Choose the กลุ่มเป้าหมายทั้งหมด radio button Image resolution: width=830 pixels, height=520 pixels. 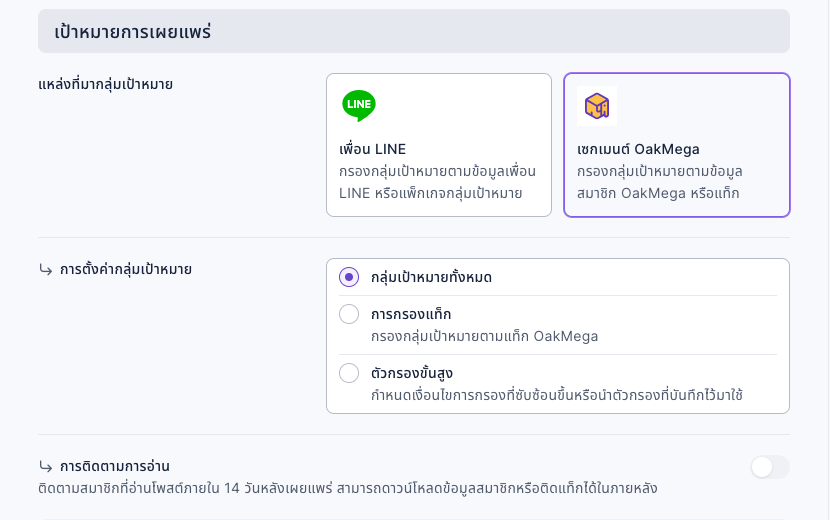[x=349, y=277]
